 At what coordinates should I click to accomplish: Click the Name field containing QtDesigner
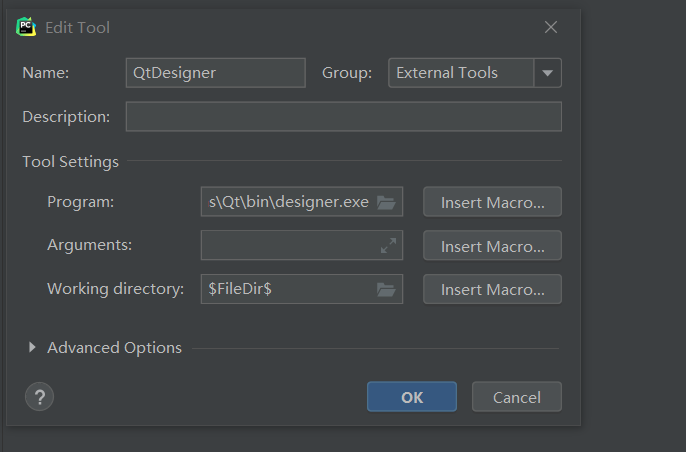(x=215, y=73)
